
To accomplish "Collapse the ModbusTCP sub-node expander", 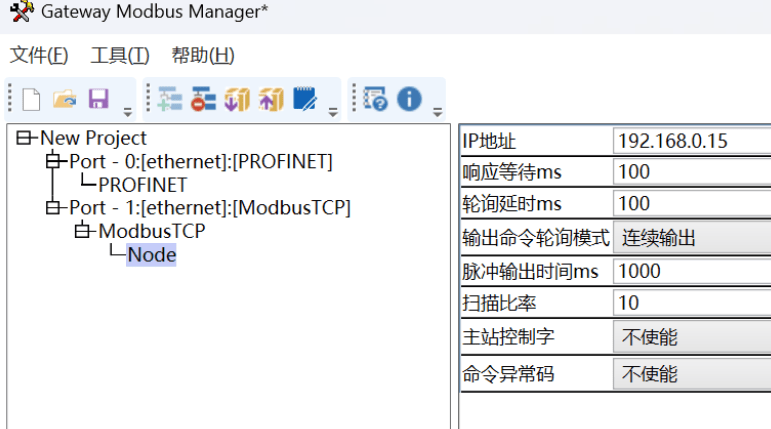I will click(x=82, y=230).
